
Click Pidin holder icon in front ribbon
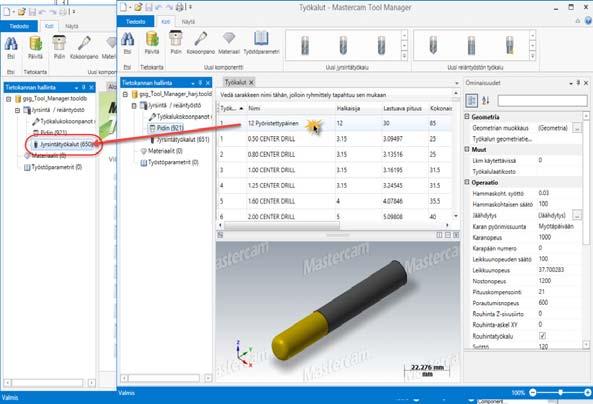176,39
